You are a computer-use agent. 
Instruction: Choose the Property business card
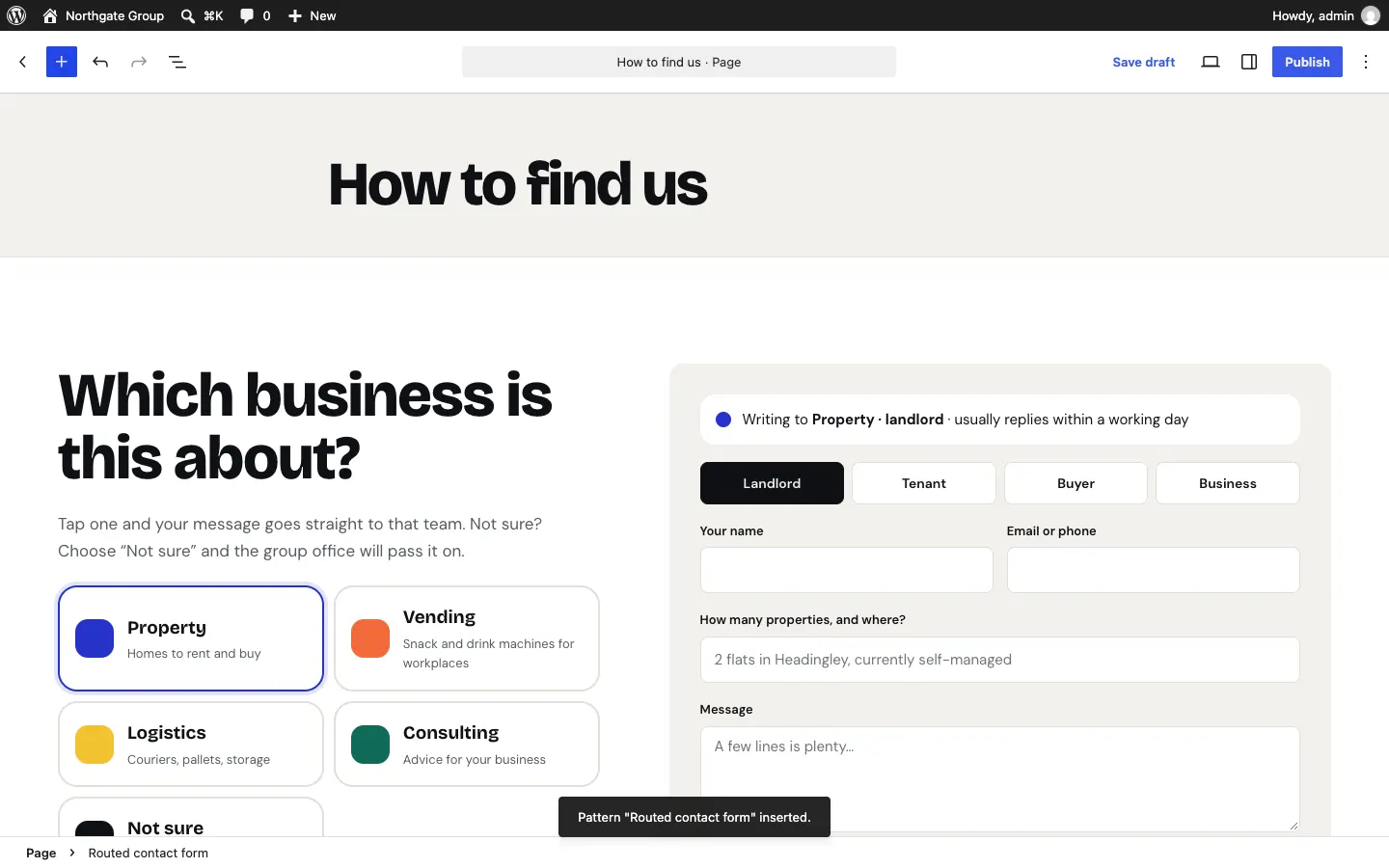click(x=191, y=638)
